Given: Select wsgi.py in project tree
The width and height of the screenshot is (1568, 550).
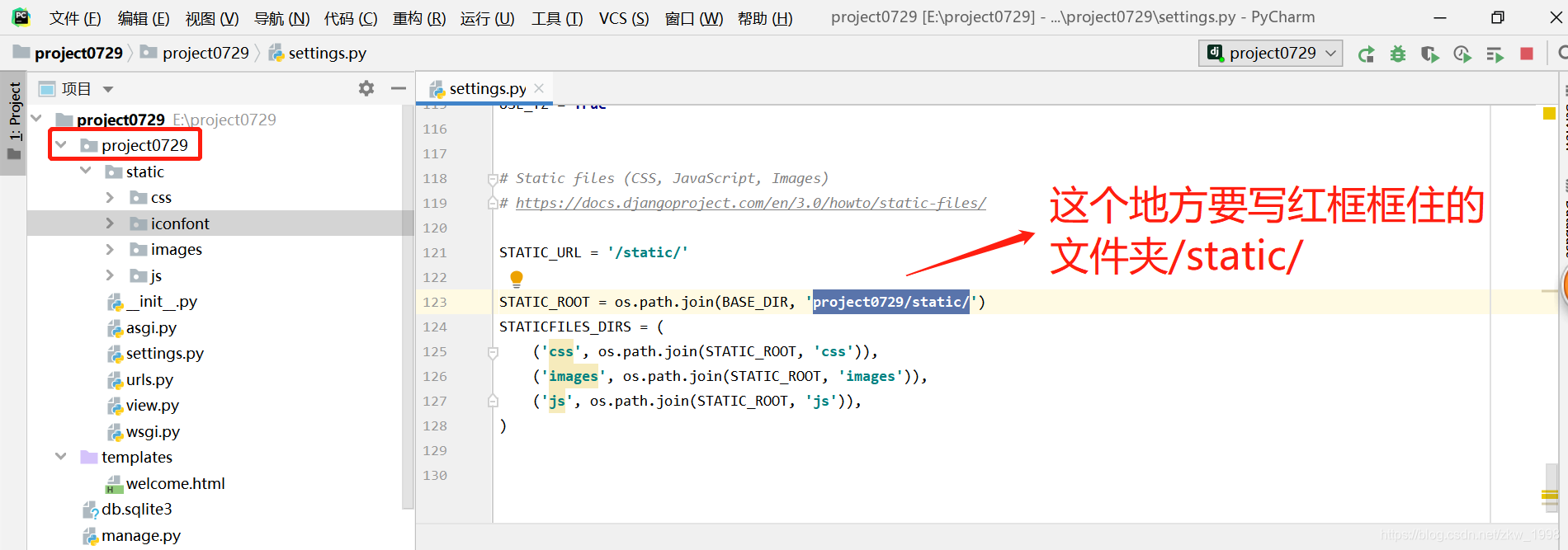Looking at the screenshot, I should (144, 431).
